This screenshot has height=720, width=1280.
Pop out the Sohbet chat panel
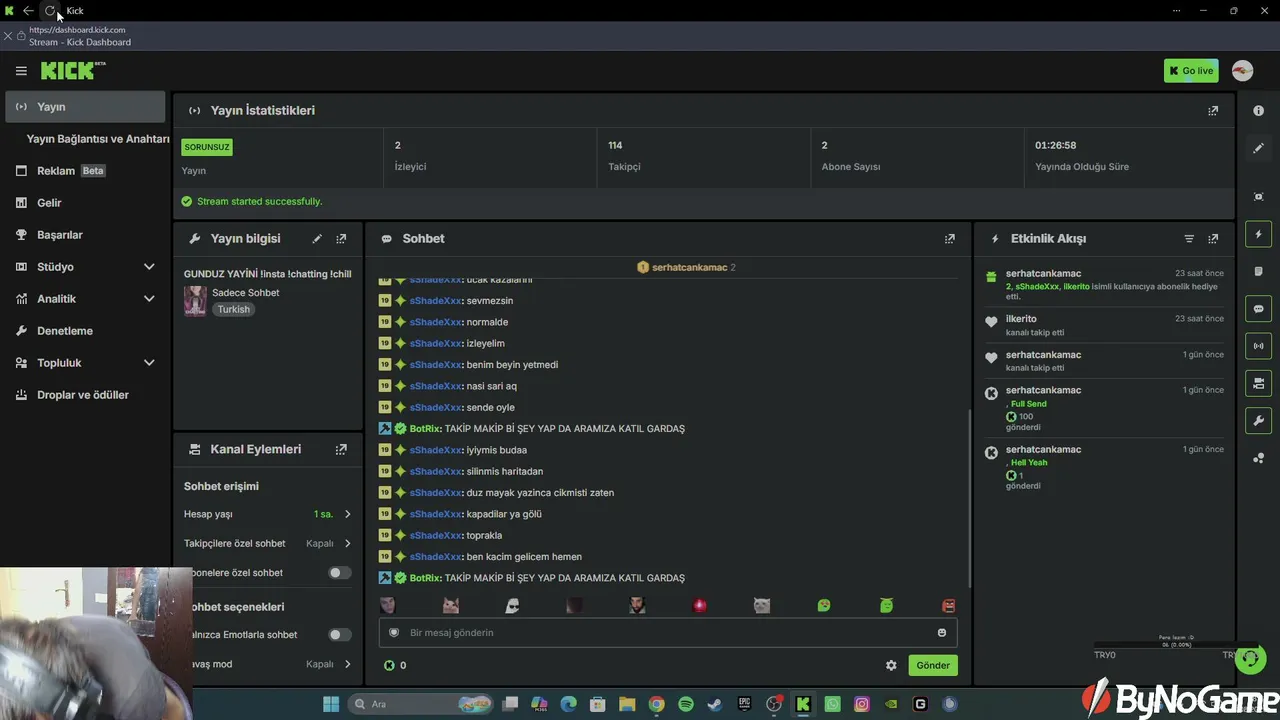tap(950, 239)
